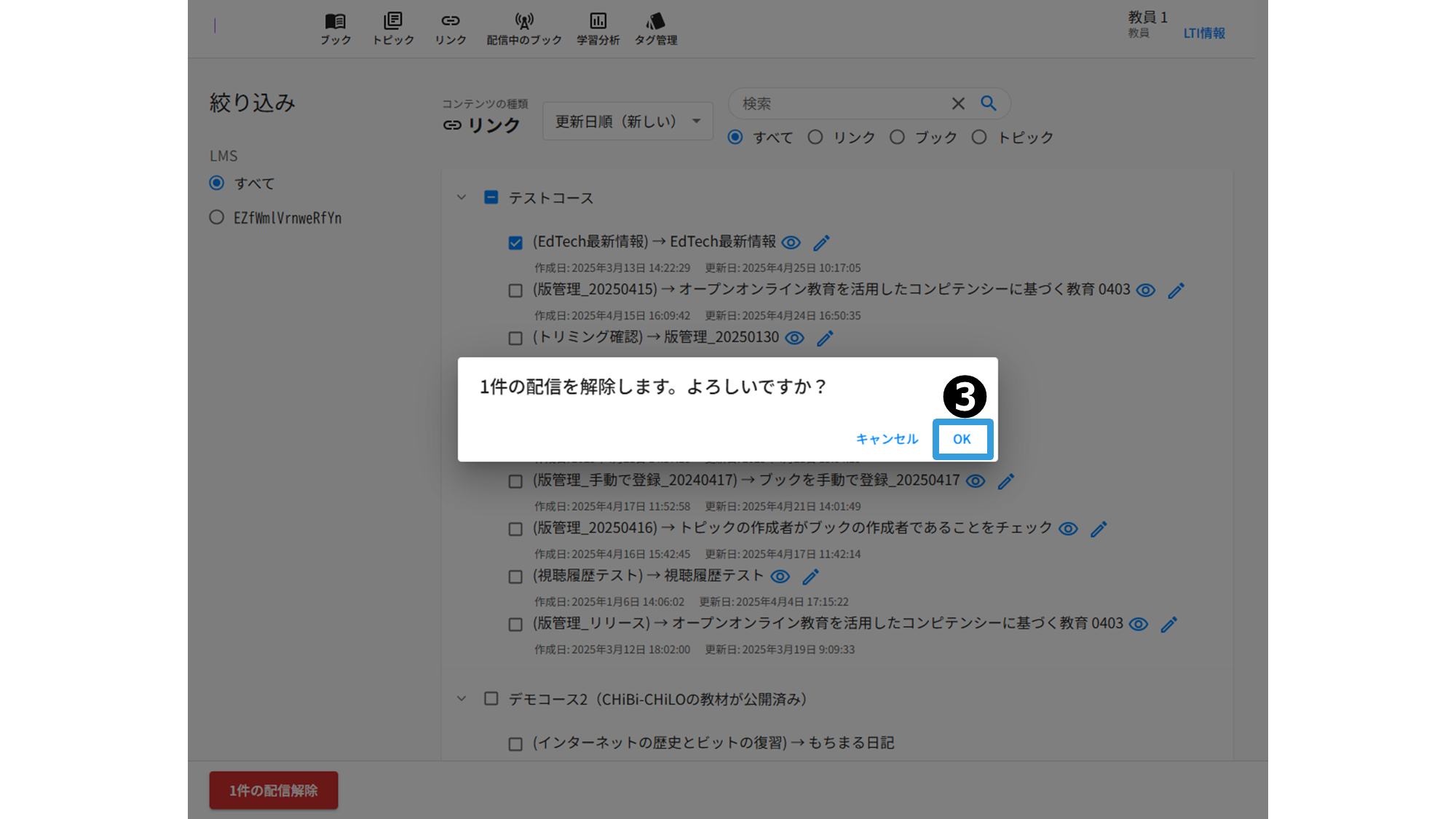Select the EZfWmlVrnweRfYn LMS radio option
Viewport: 1456px width, 819px height.
click(x=216, y=218)
